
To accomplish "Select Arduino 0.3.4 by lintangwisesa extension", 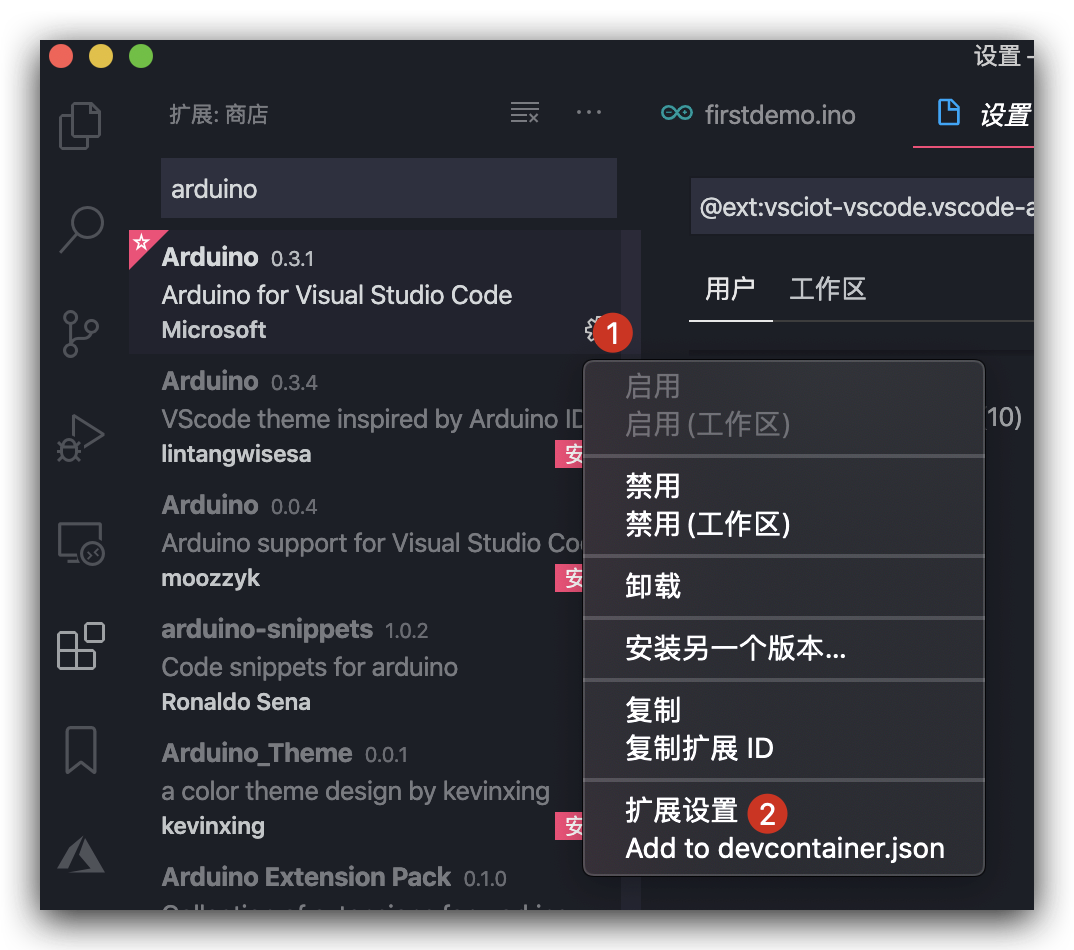I will click(x=356, y=416).
